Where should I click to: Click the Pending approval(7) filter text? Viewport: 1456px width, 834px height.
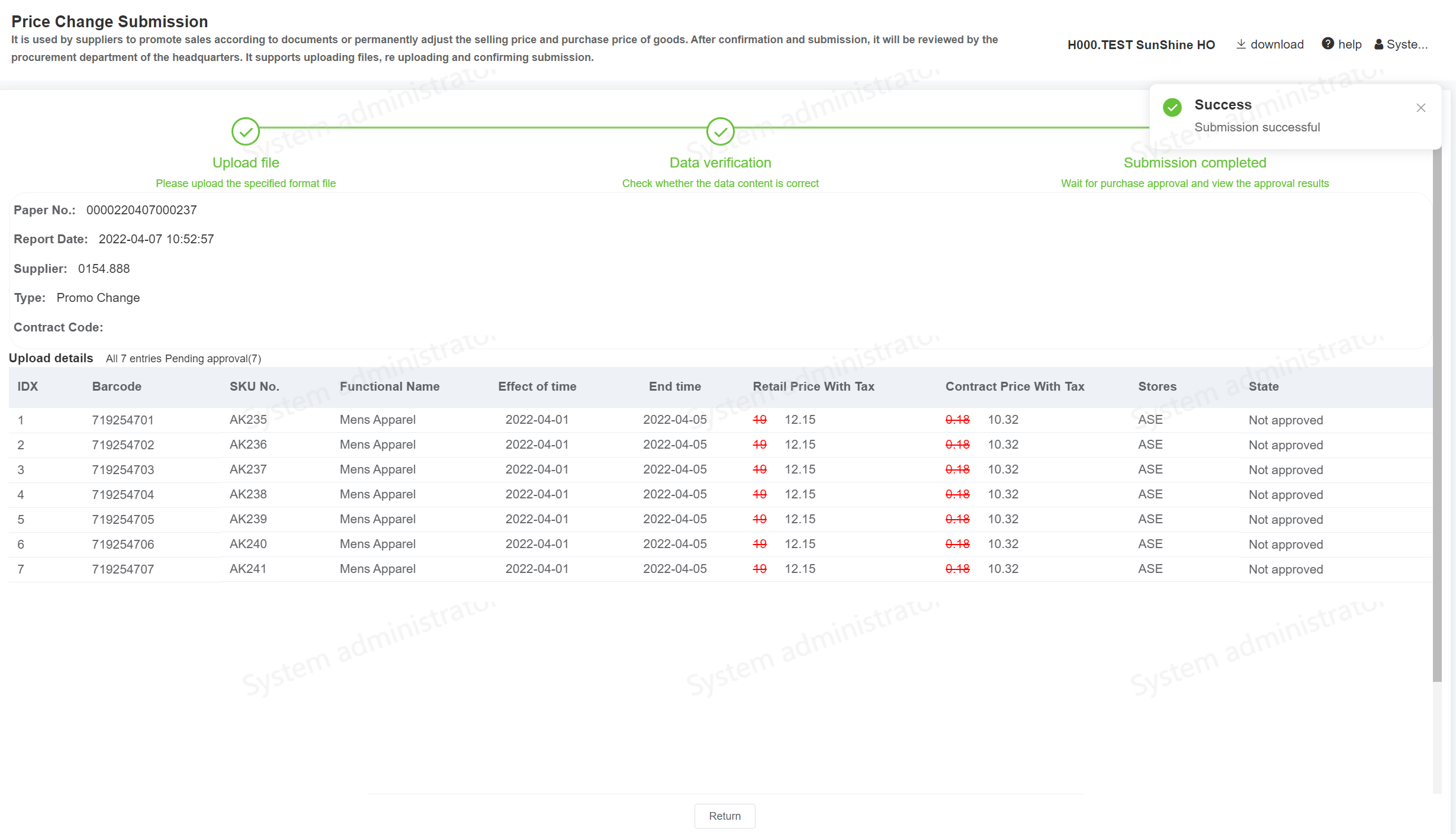213,359
